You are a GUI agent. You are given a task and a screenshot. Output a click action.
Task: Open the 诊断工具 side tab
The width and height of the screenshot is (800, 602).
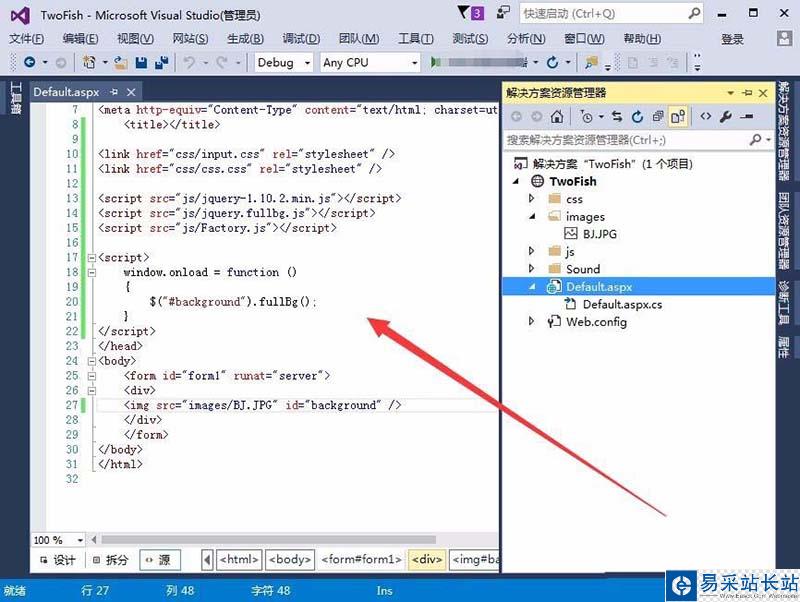(784, 302)
